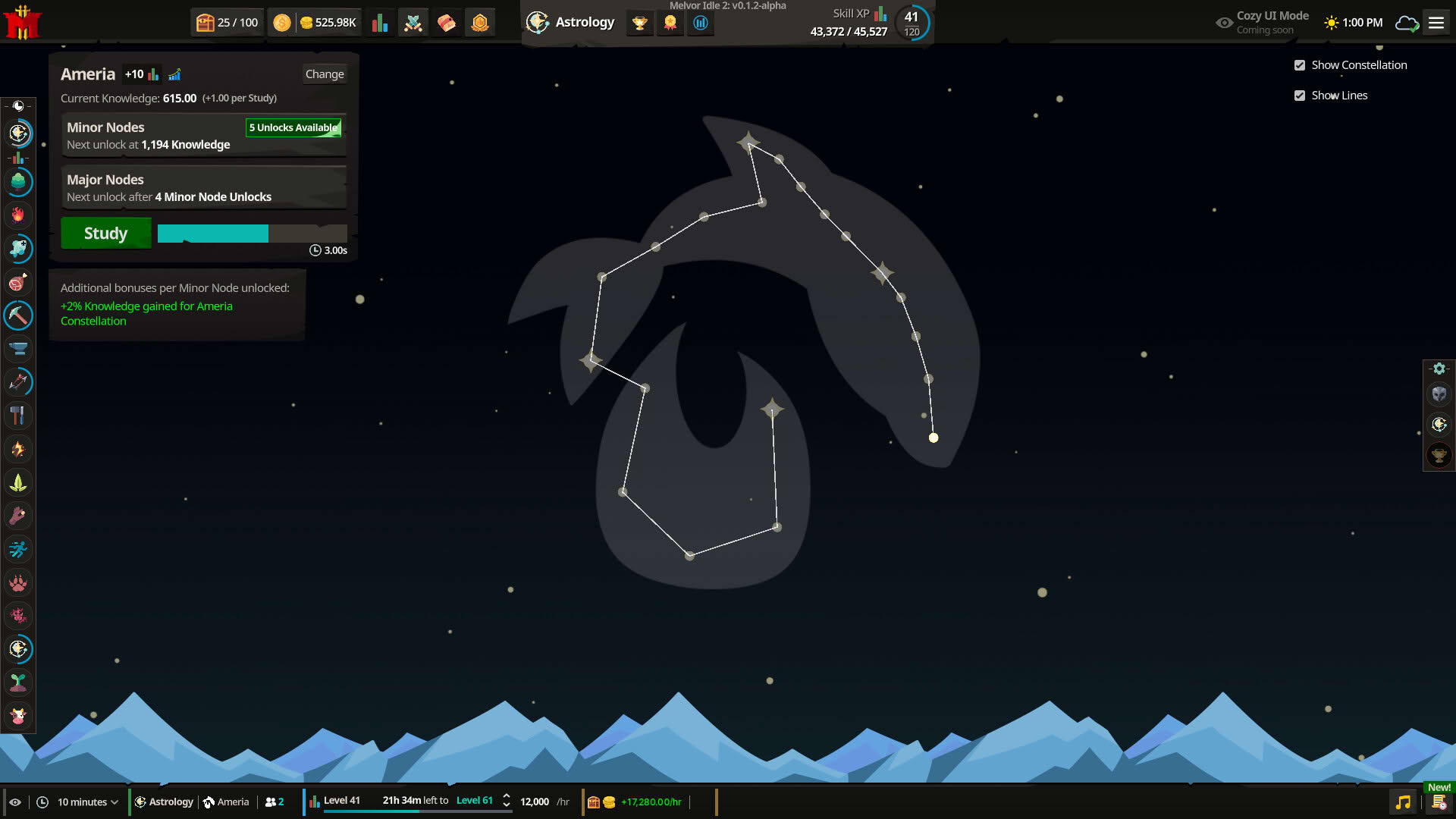Open the hamburger menu at top right
The height and width of the screenshot is (819, 1456).
pos(1436,23)
